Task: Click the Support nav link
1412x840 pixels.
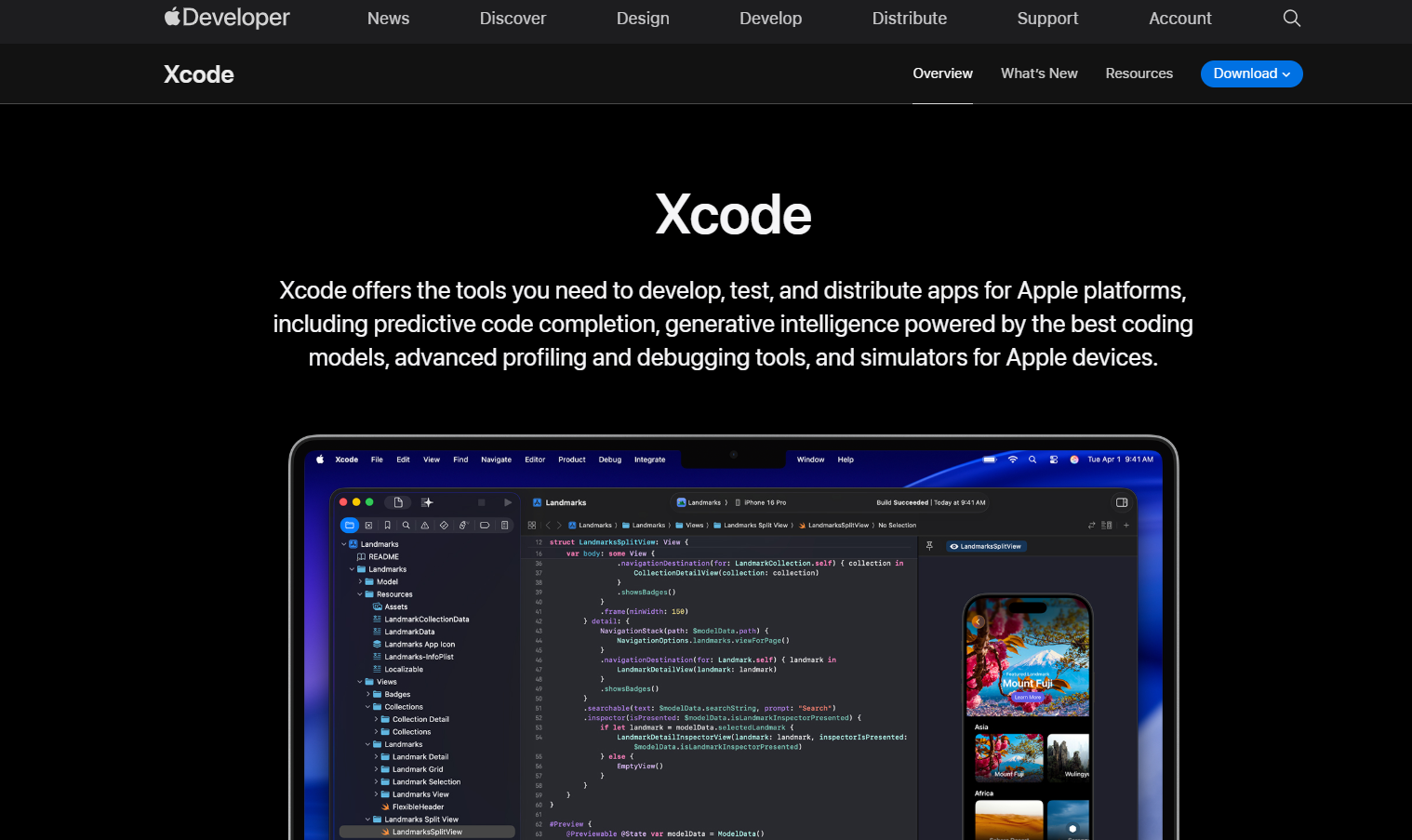Action: [x=1047, y=18]
